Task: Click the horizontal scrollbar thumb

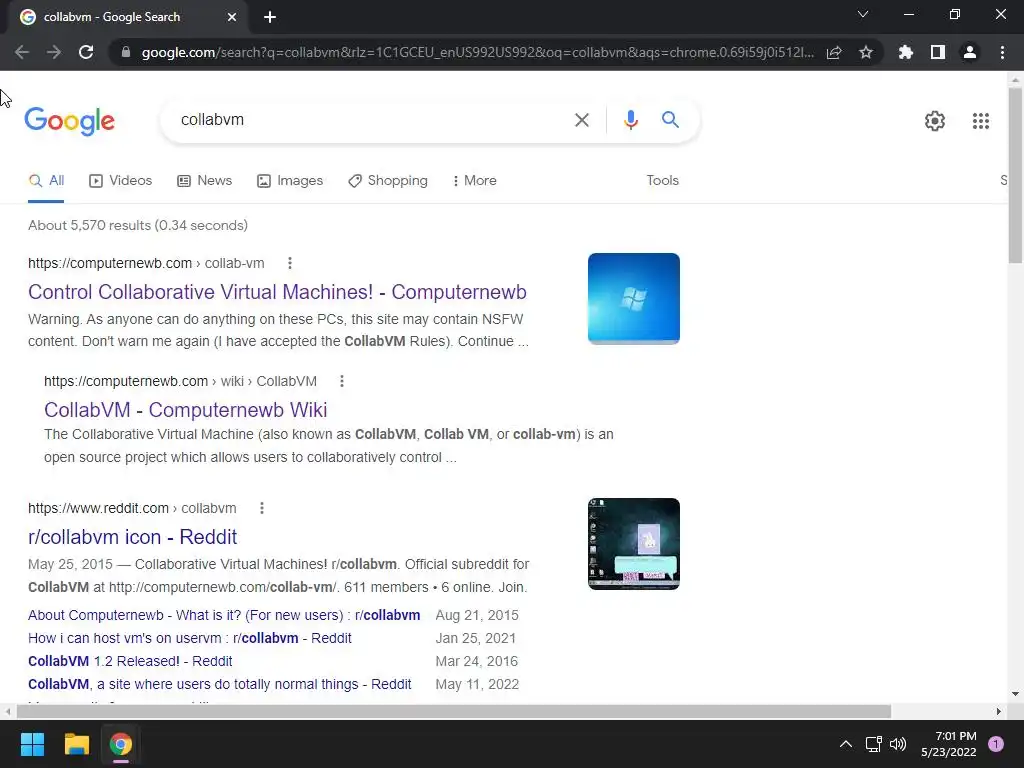Action: click(x=454, y=711)
